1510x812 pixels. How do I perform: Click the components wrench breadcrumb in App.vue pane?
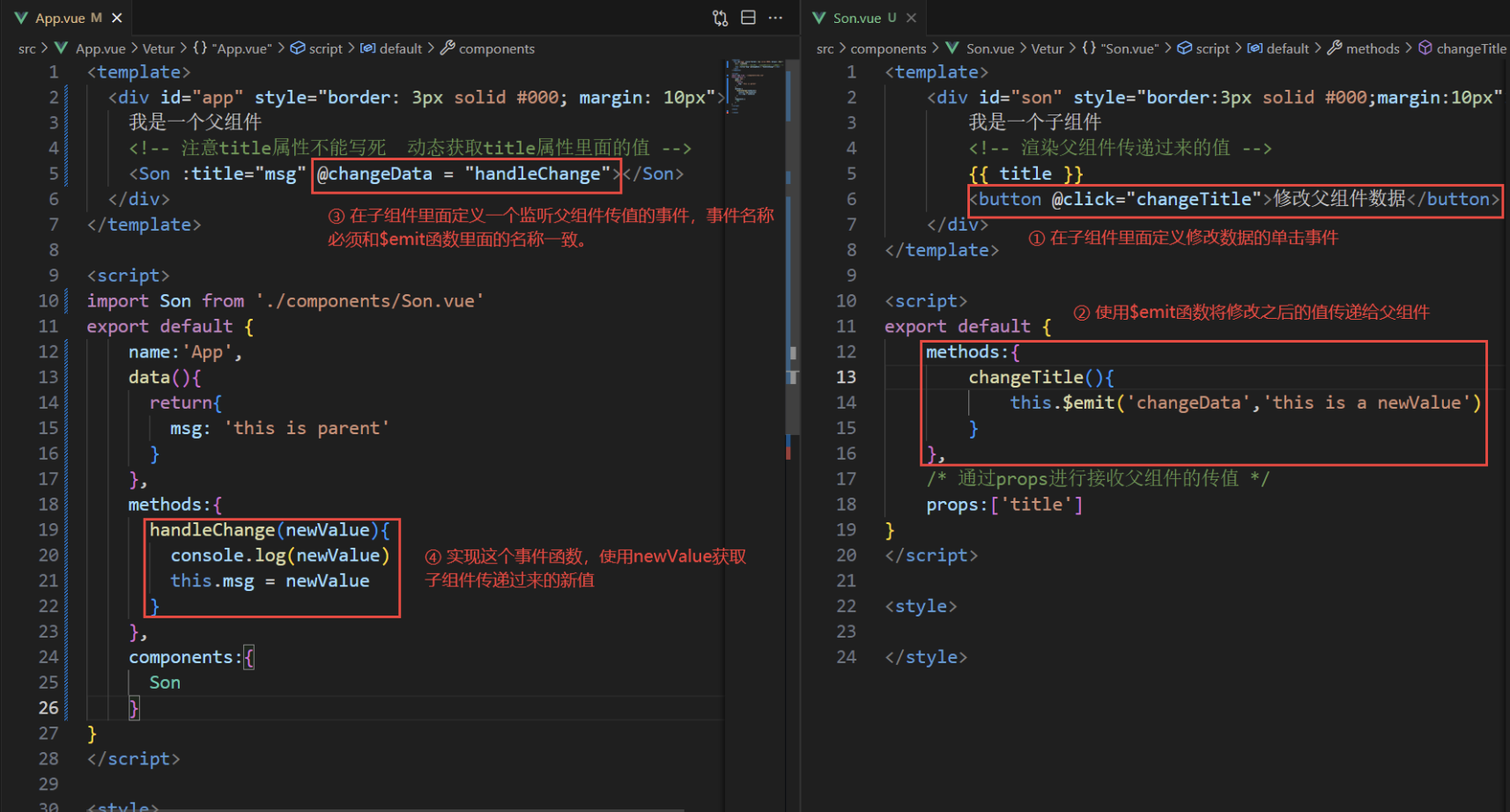487,48
